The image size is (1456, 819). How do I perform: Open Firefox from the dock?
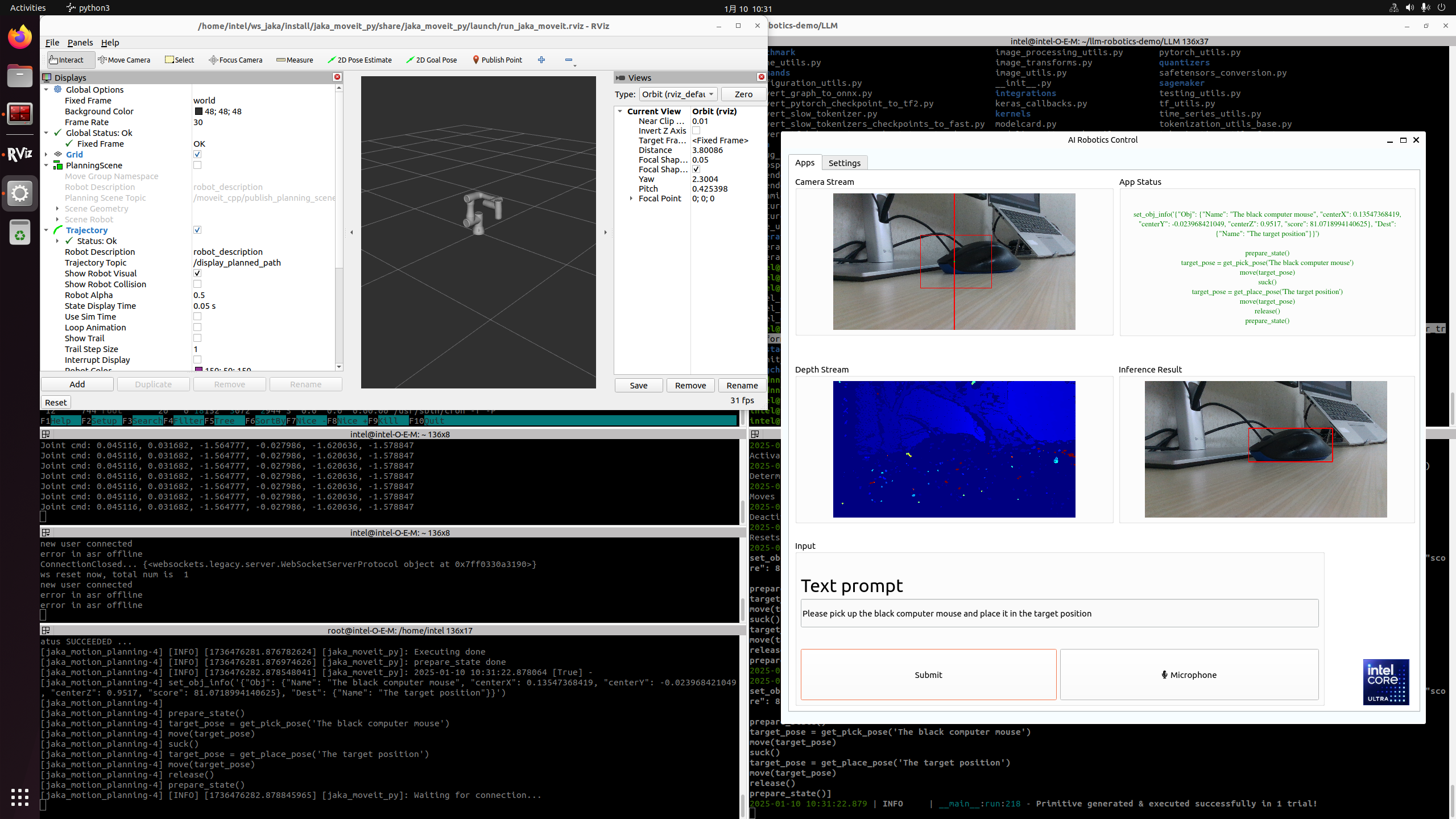(20, 38)
